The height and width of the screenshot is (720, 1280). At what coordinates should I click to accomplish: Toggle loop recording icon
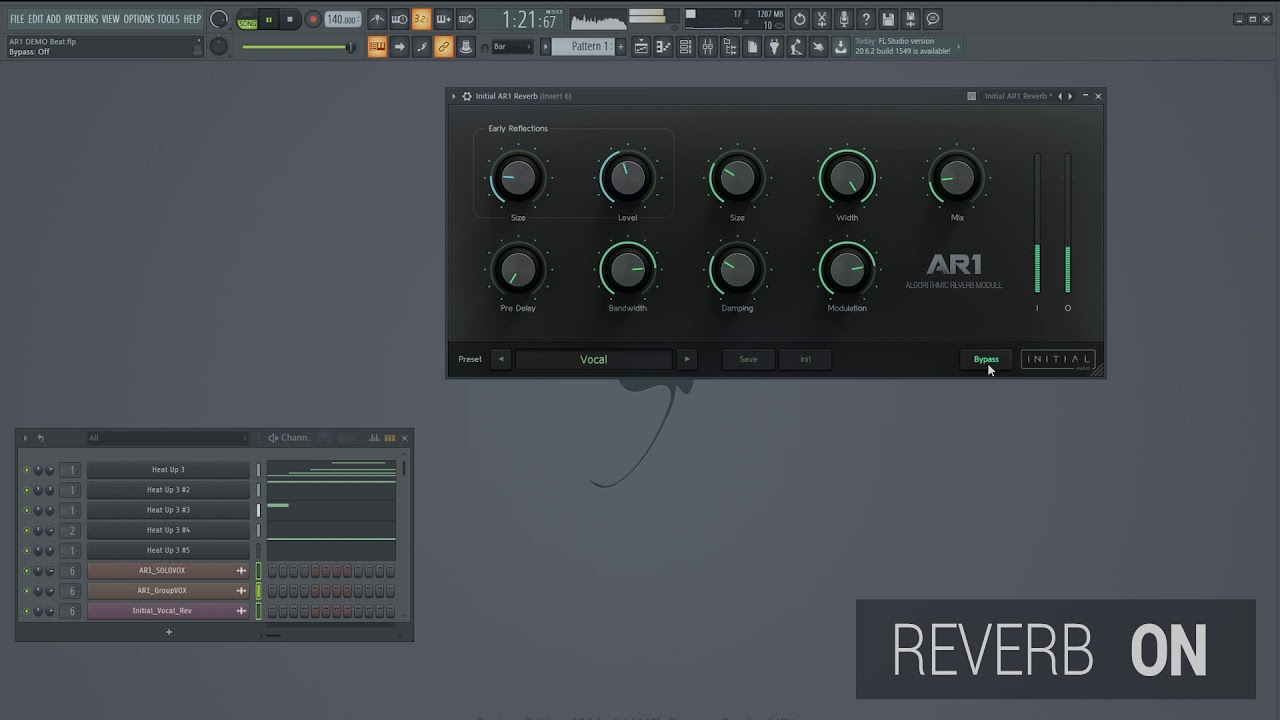point(466,19)
